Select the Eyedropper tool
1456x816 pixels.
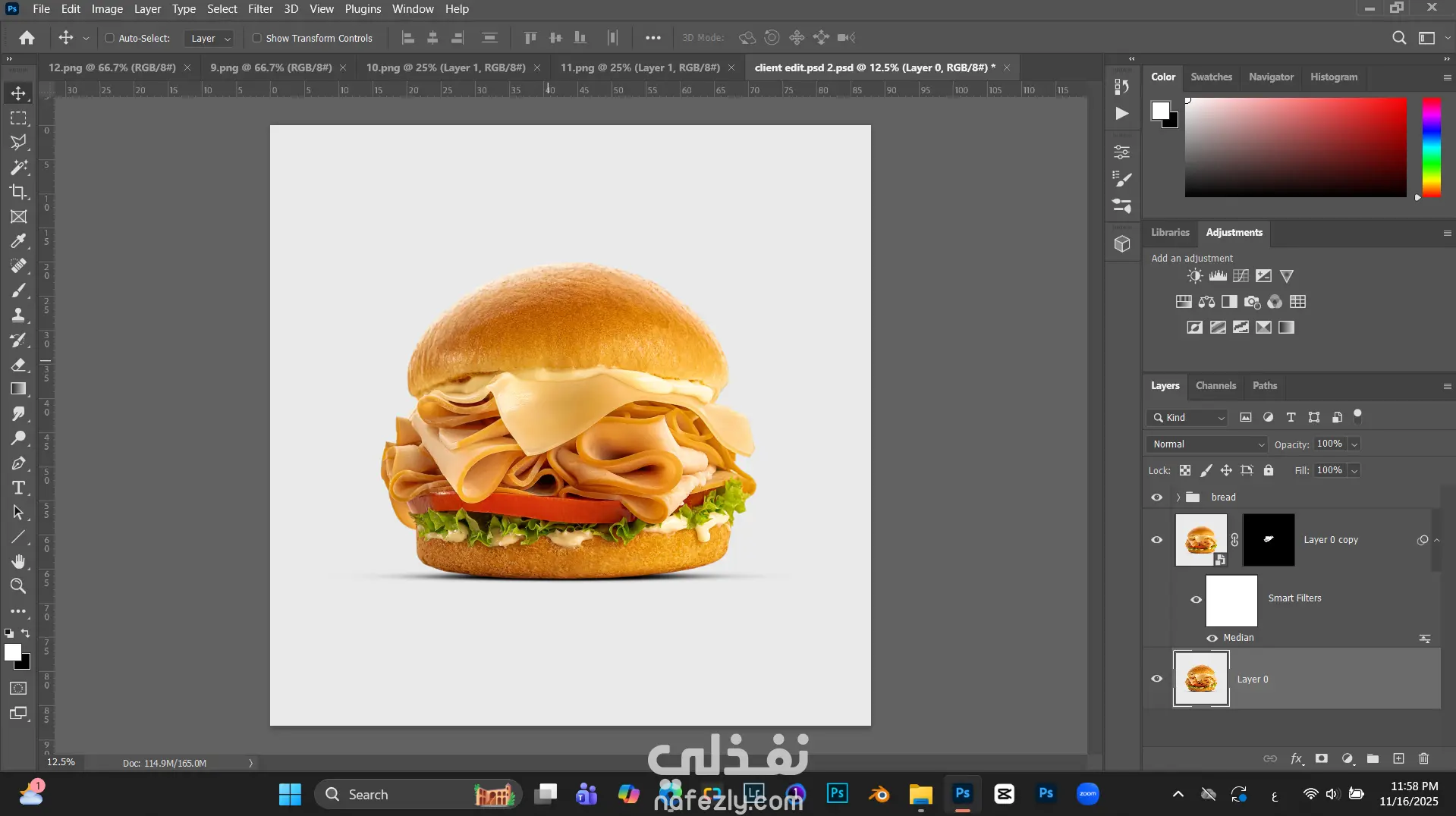(x=18, y=241)
